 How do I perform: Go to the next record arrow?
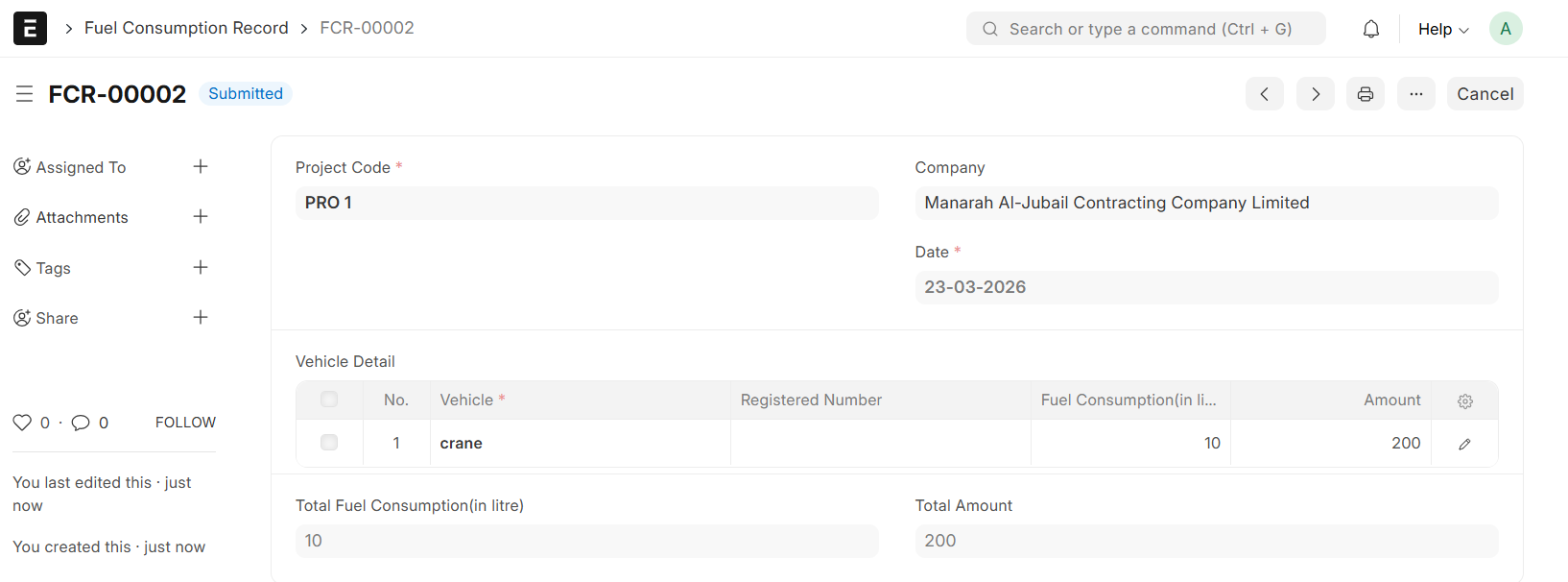(x=1315, y=94)
